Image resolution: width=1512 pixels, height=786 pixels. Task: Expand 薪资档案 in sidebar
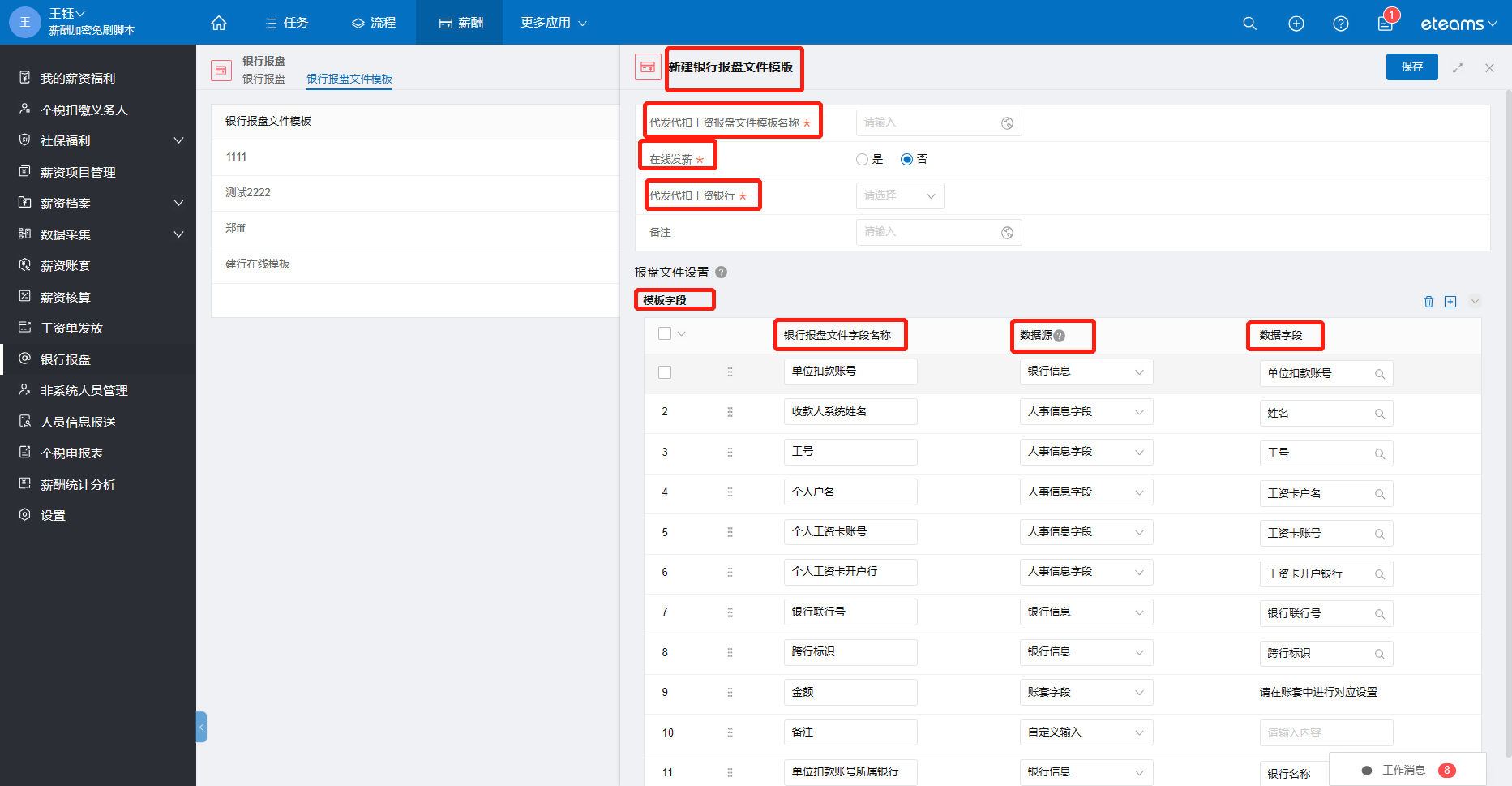click(x=179, y=203)
